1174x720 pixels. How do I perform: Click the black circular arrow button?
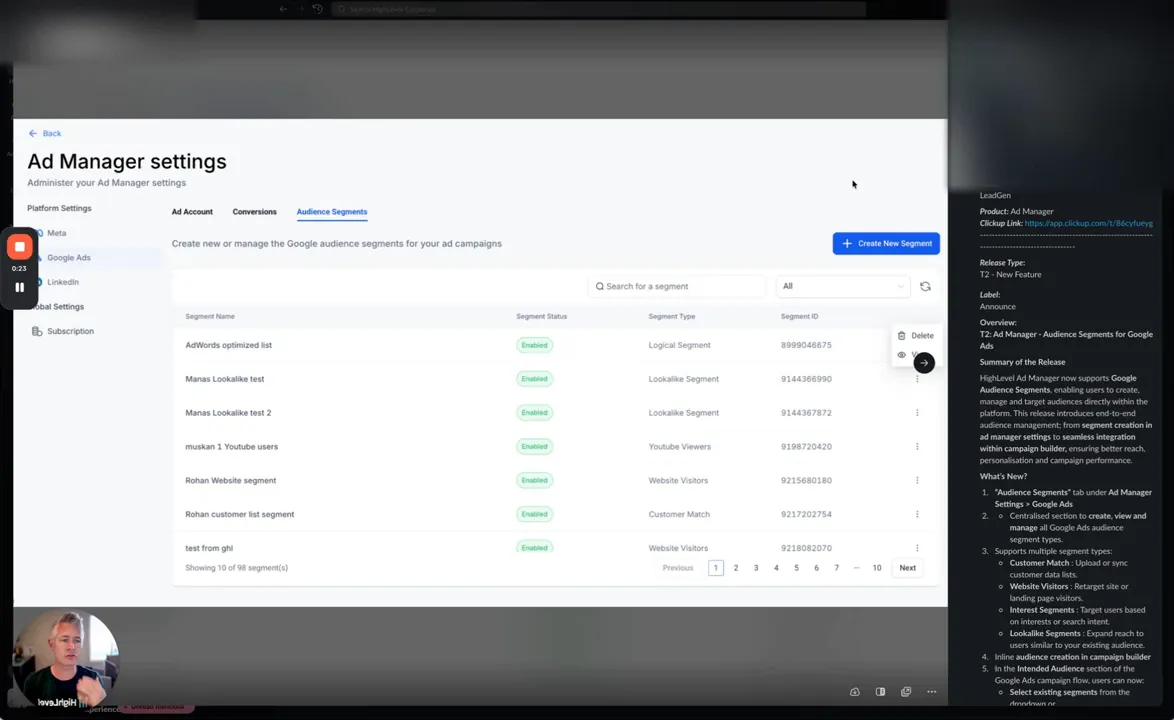pyautogui.click(x=924, y=363)
